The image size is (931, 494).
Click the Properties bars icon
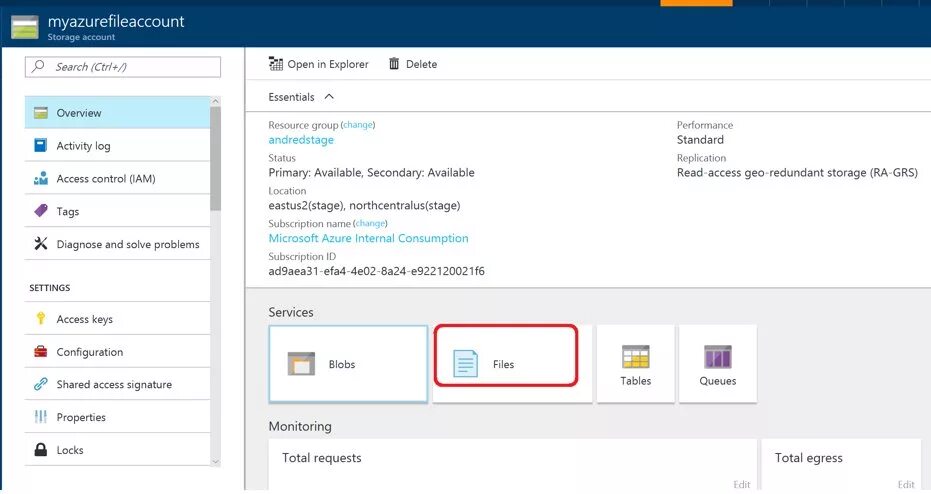click(x=40, y=417)
